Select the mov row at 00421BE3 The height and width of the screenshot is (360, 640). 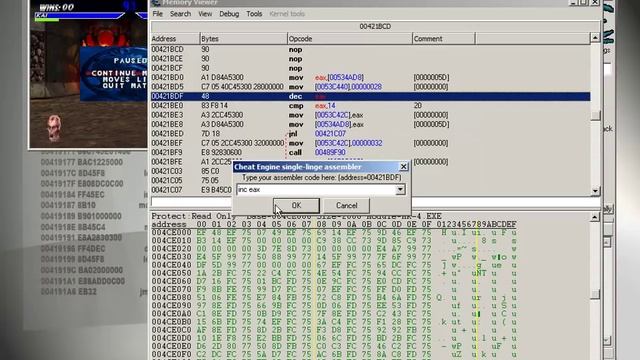[371, 115]
